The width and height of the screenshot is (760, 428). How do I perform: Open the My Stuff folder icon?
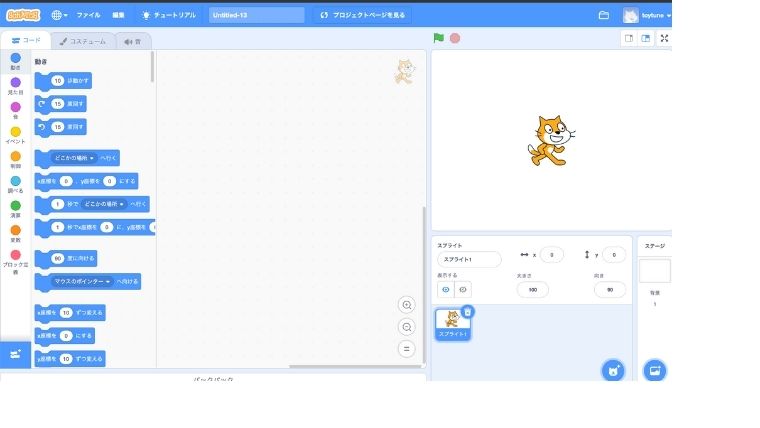(603, 15)
